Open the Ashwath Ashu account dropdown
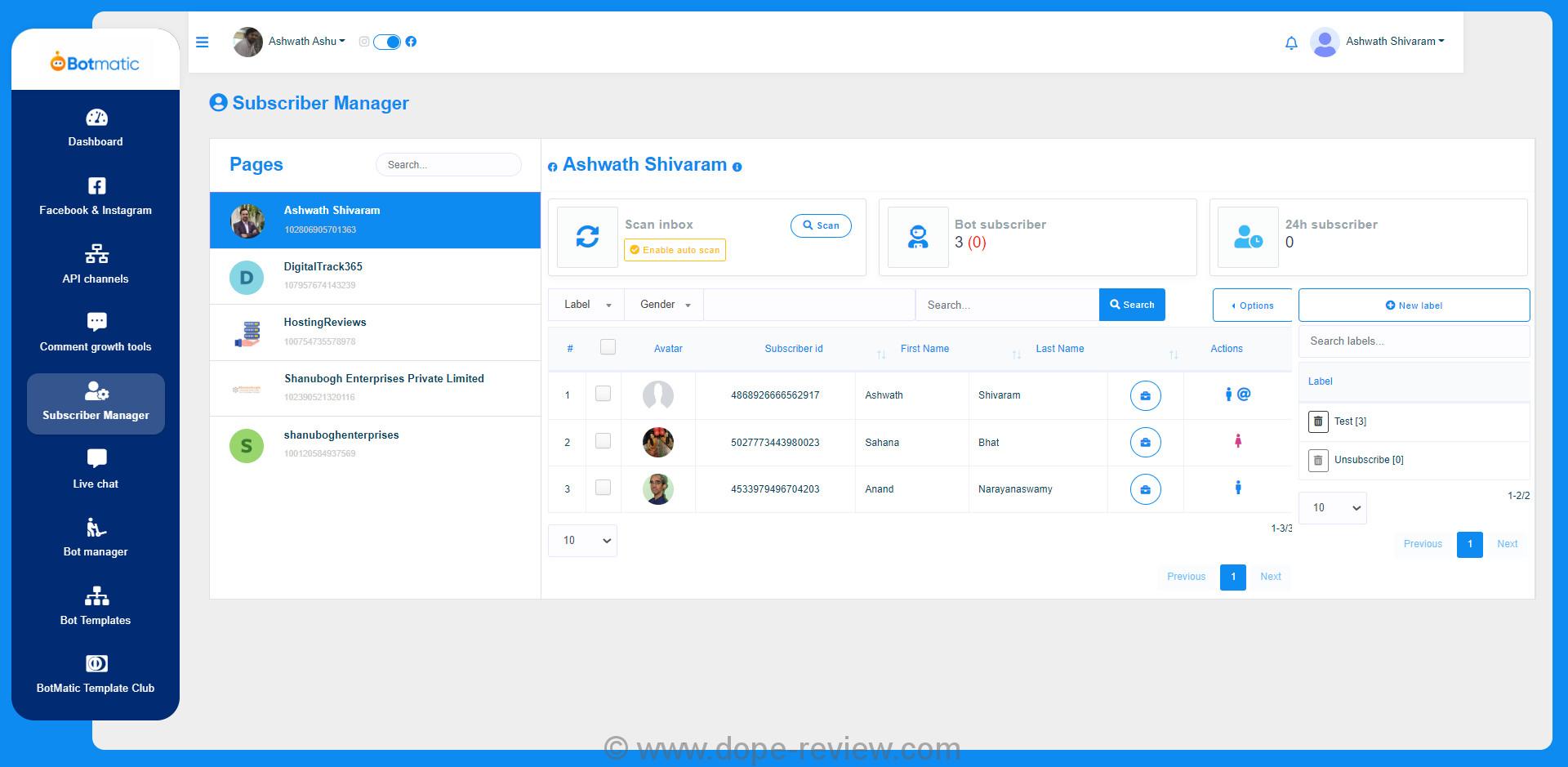This screenshot has width=1568, height=767. point(306,42)
